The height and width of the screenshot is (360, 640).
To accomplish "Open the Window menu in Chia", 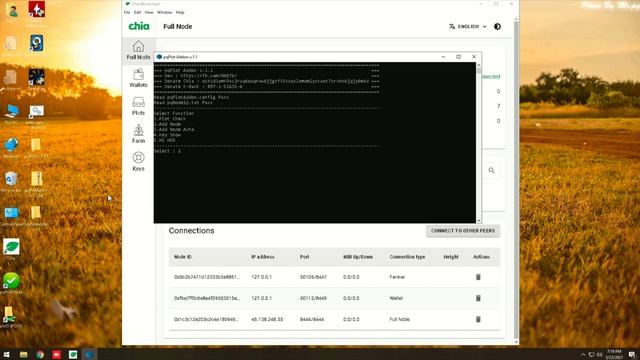I will pos(164,12).
